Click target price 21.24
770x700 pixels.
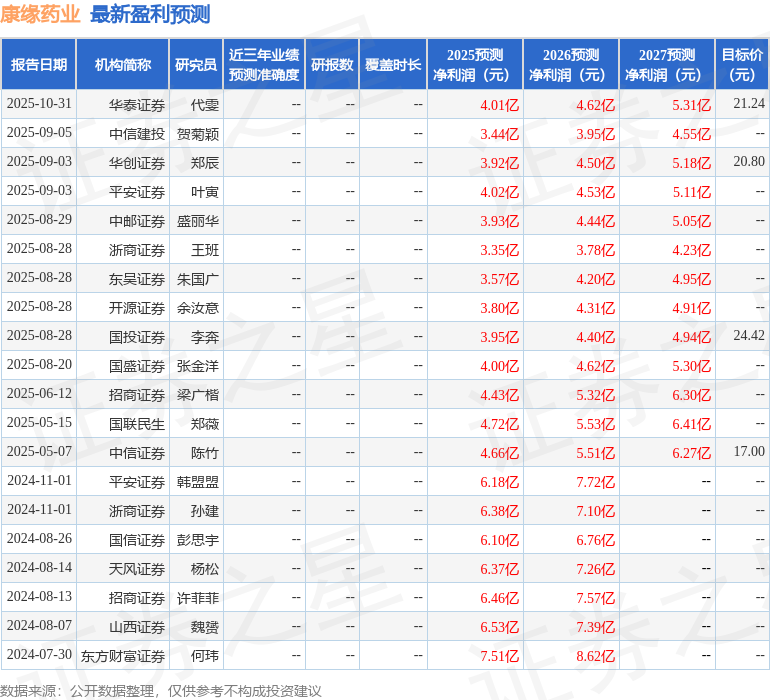click(749, 104)
